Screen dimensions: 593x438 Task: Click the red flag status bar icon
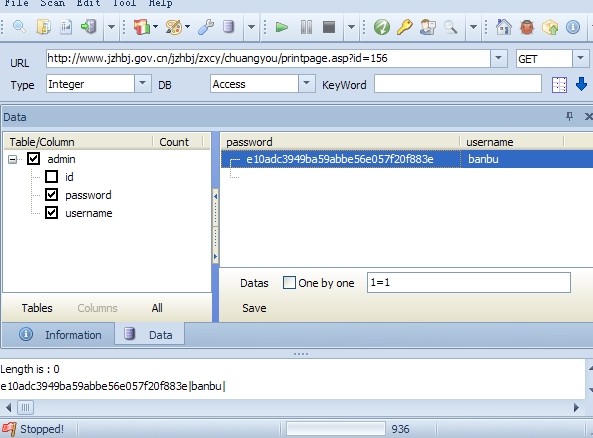point(9,429)
